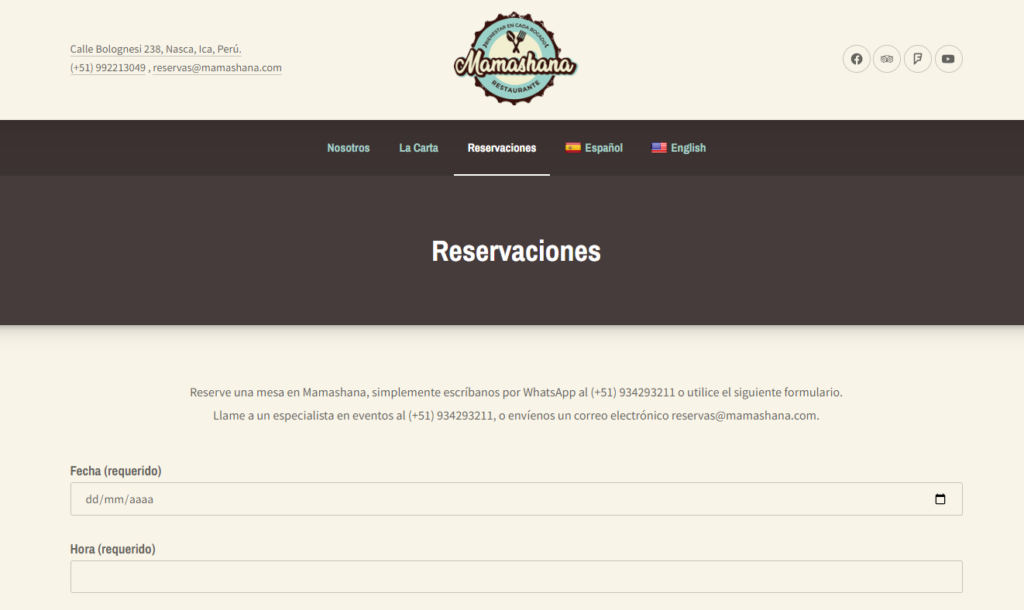
Task: Open the YouTube social icon
Action: tap(948, 59)
